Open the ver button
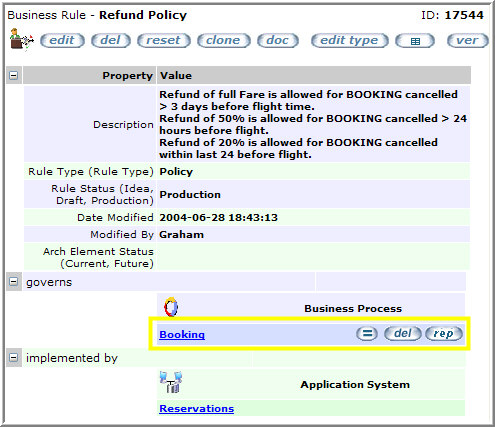 click(467, 40)
